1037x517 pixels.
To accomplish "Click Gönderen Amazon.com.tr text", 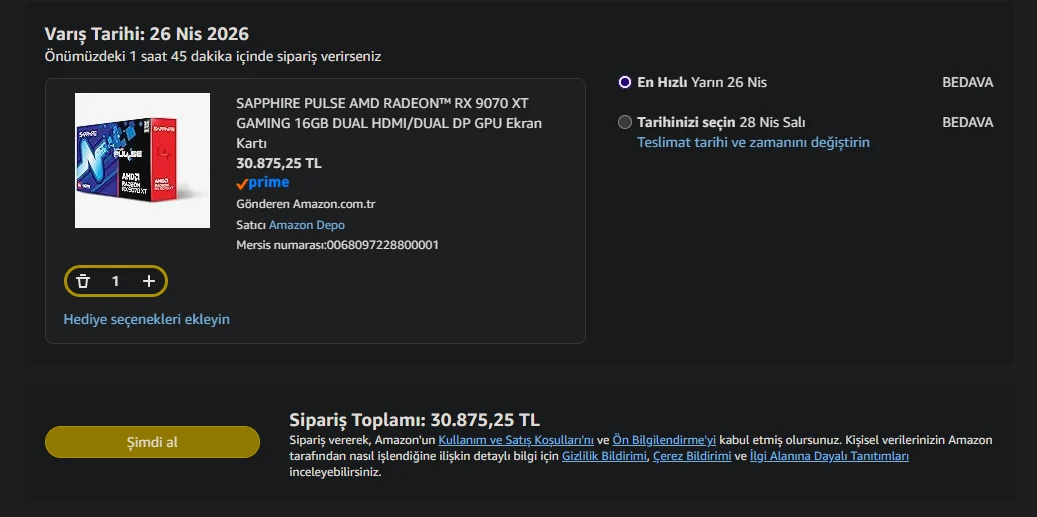I will (306, 204).
